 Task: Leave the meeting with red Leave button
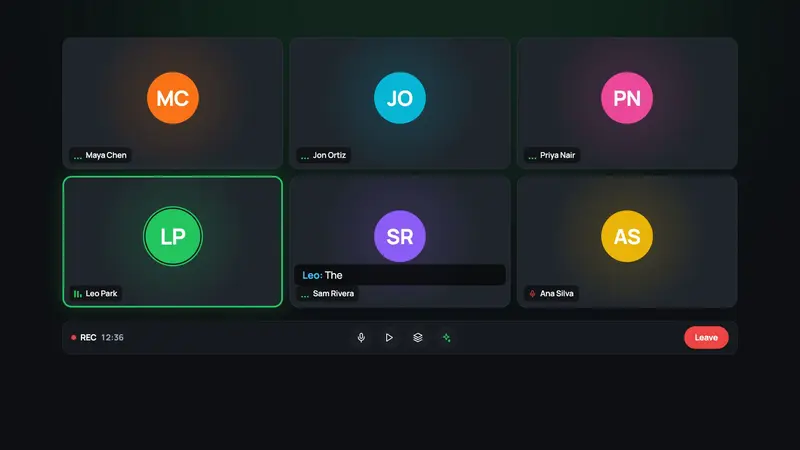706,338
